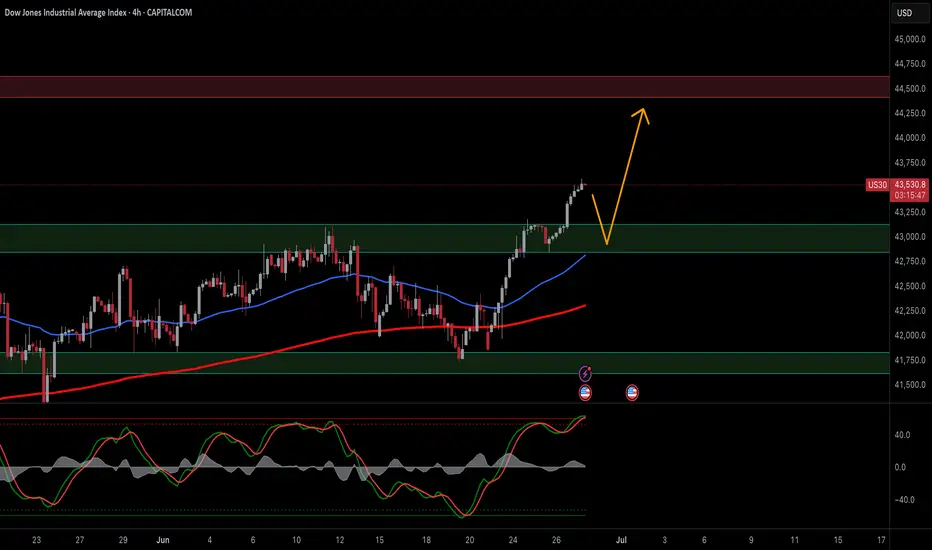Click the 20 date on the time axis
The width and height of the screenshot is (932, 550).
coord(470,540)
